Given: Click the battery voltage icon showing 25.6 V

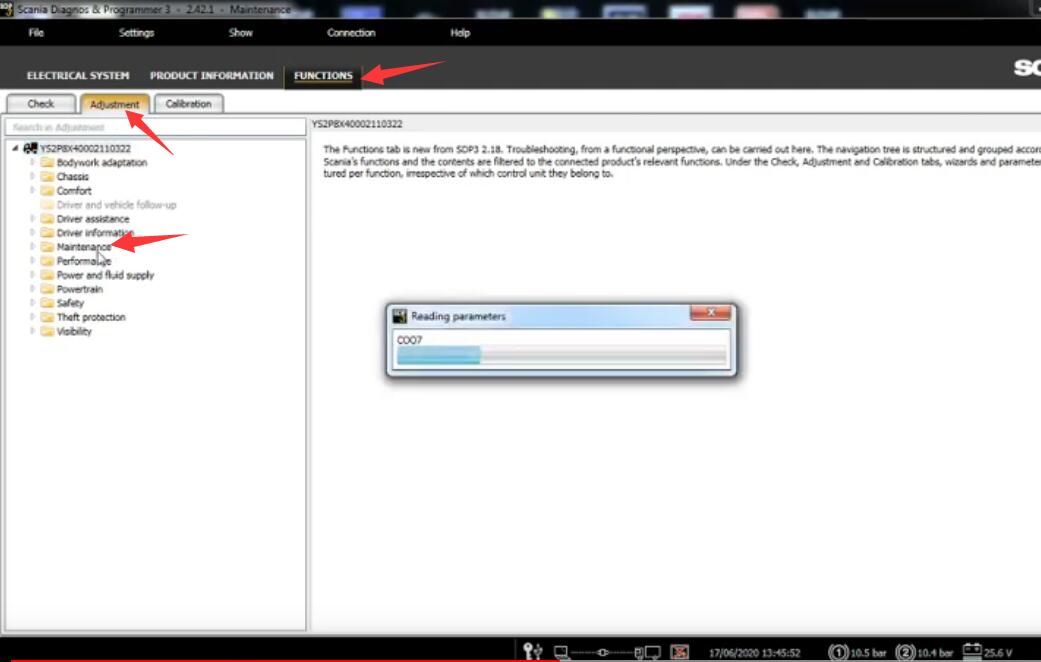Looking at the screenshot, I should click(x=971, y=652).
